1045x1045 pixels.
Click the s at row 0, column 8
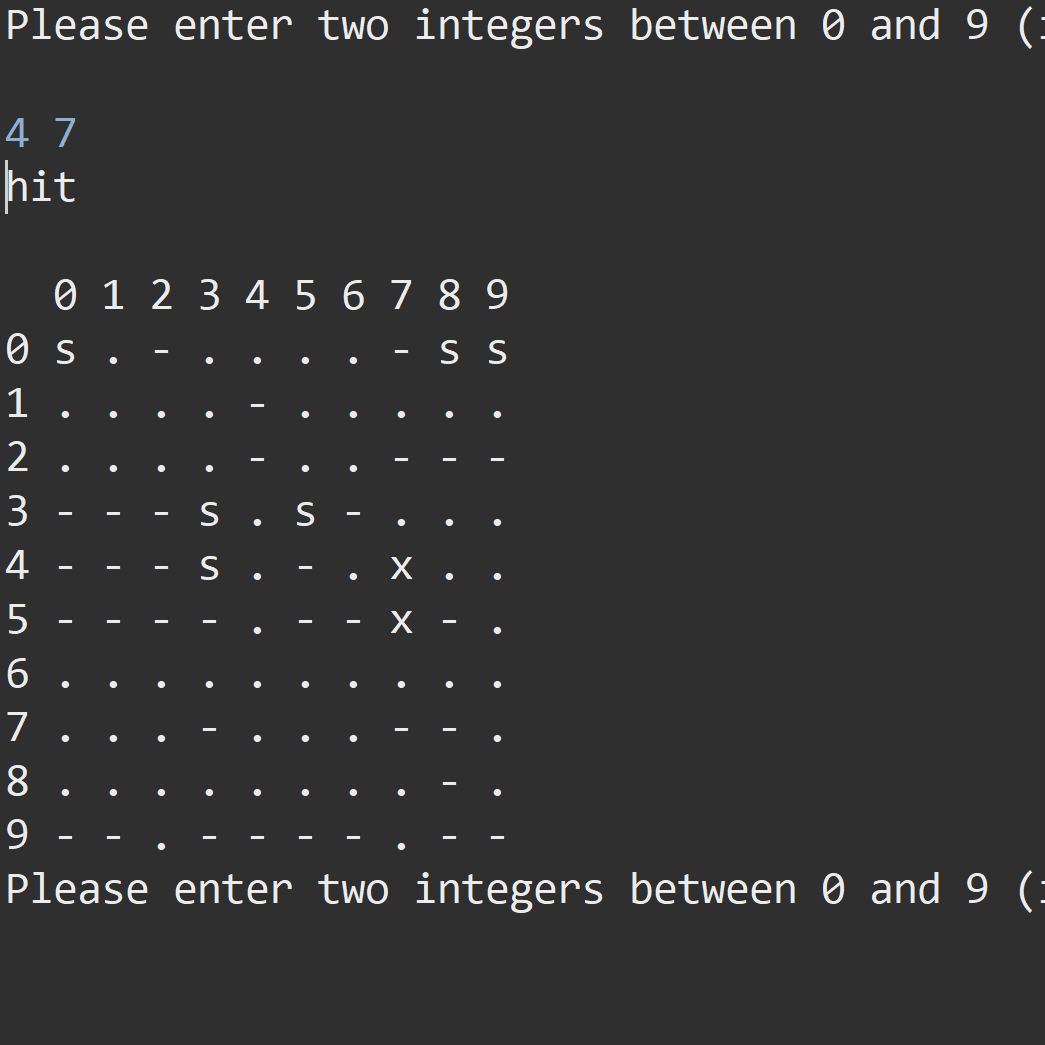[449, 351]
